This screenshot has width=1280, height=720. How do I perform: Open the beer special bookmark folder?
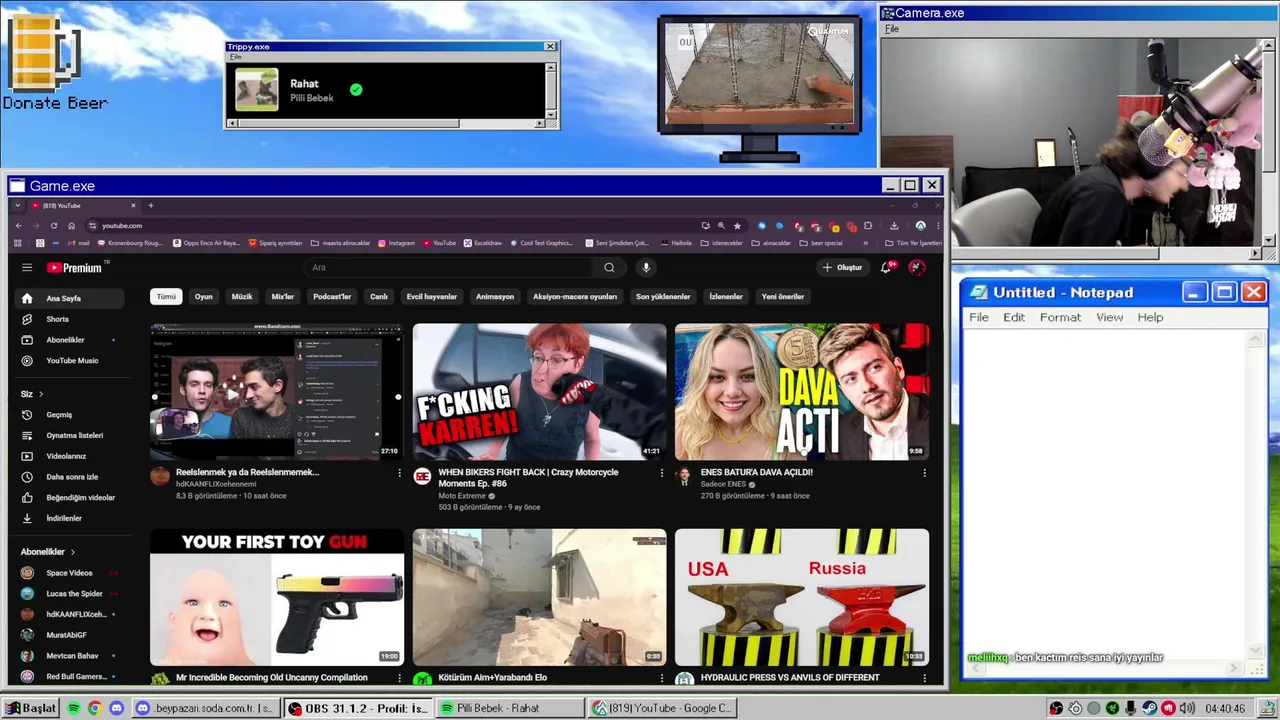(820, 243)
